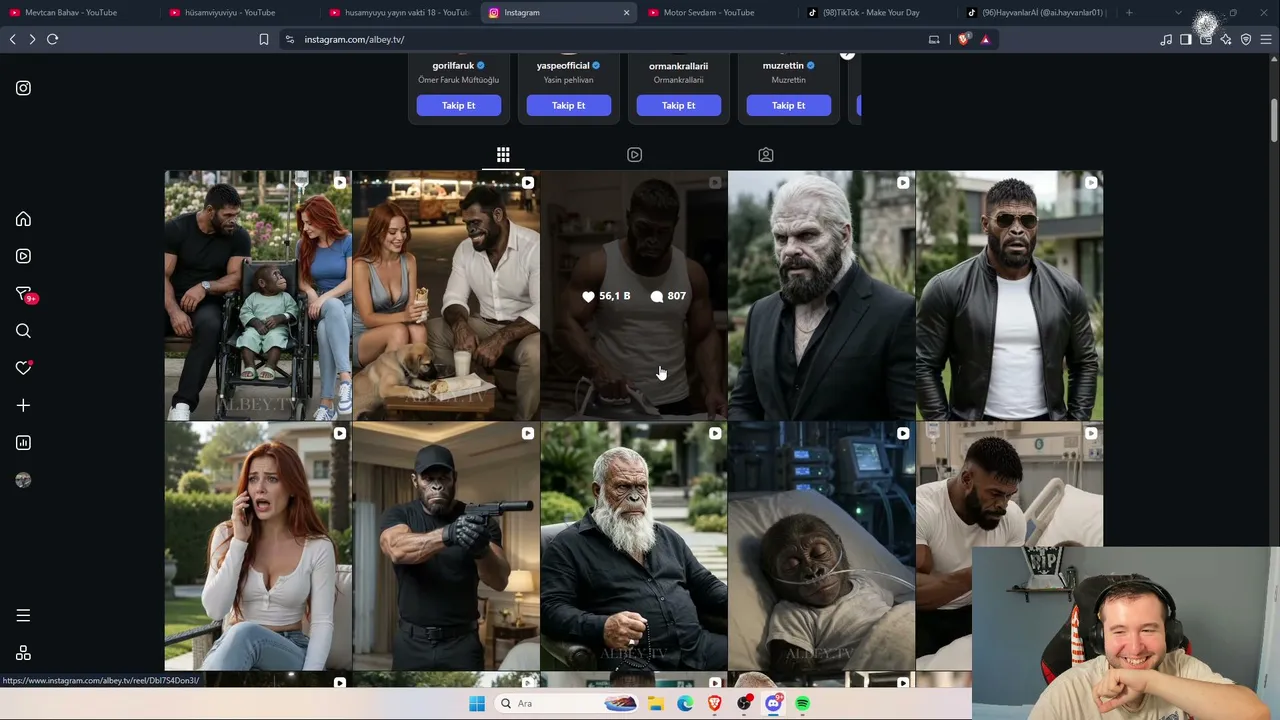The width and height of the screenshot is (1280, 720).
Task: Create a new post with plus icon
Action: pos(23,405)
